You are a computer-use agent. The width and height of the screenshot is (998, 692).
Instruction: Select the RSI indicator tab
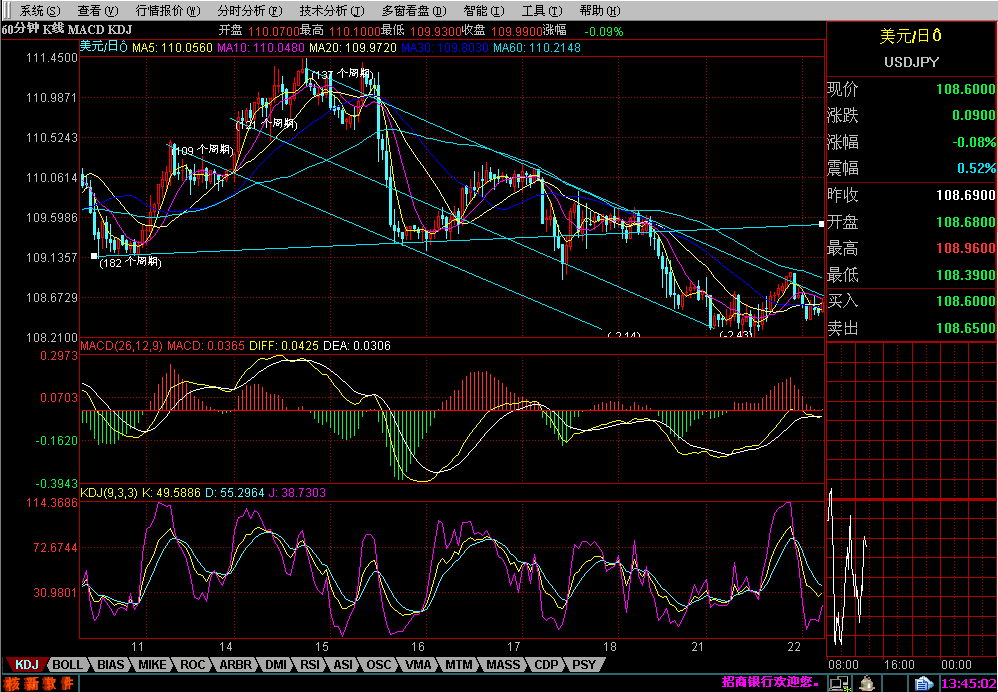(x=311, y=664)
